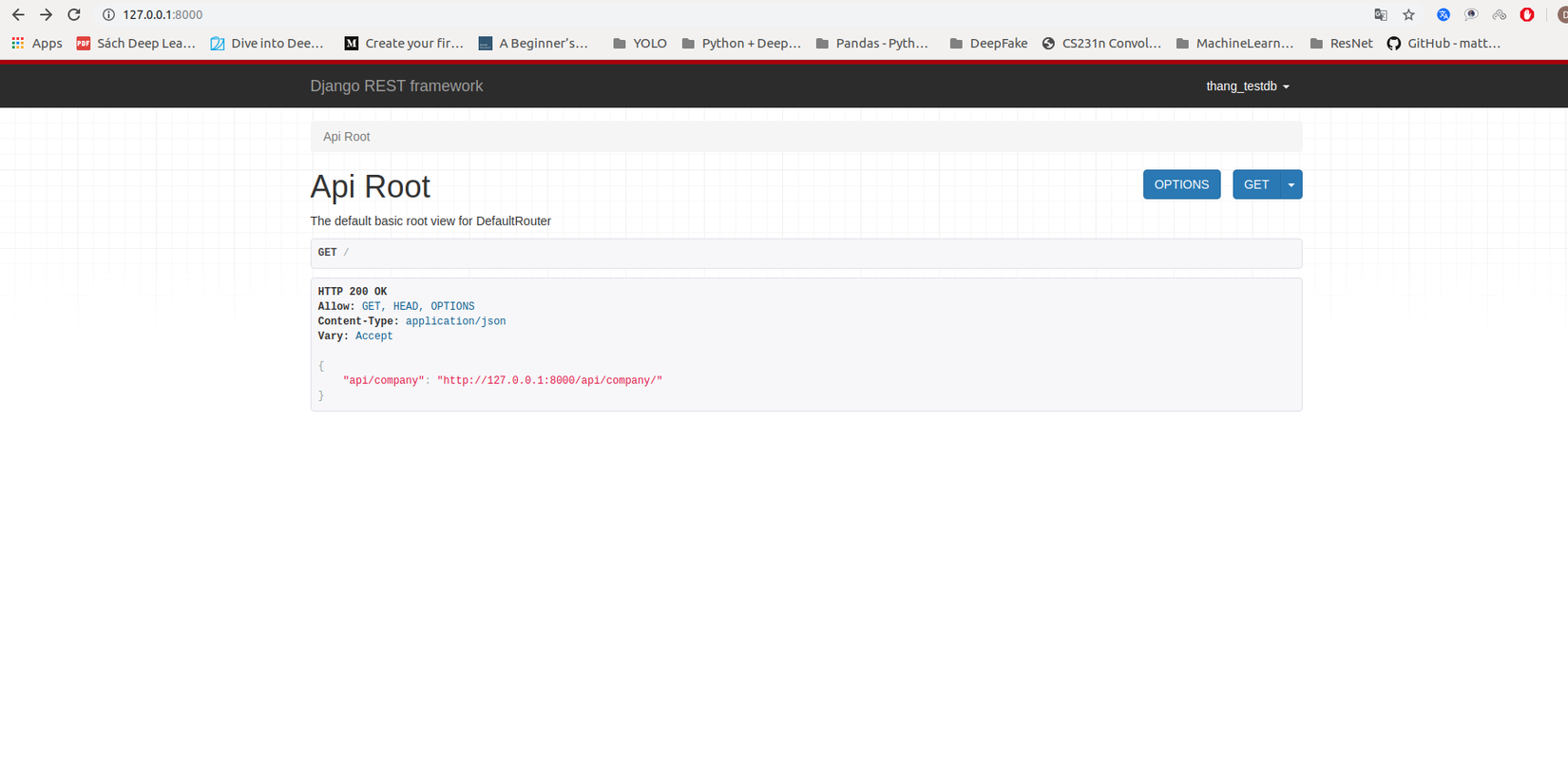The image size is (1568, 770).
Task: Open the MachineLearn... bookmark folder
Action: [x=1234, y=44]
